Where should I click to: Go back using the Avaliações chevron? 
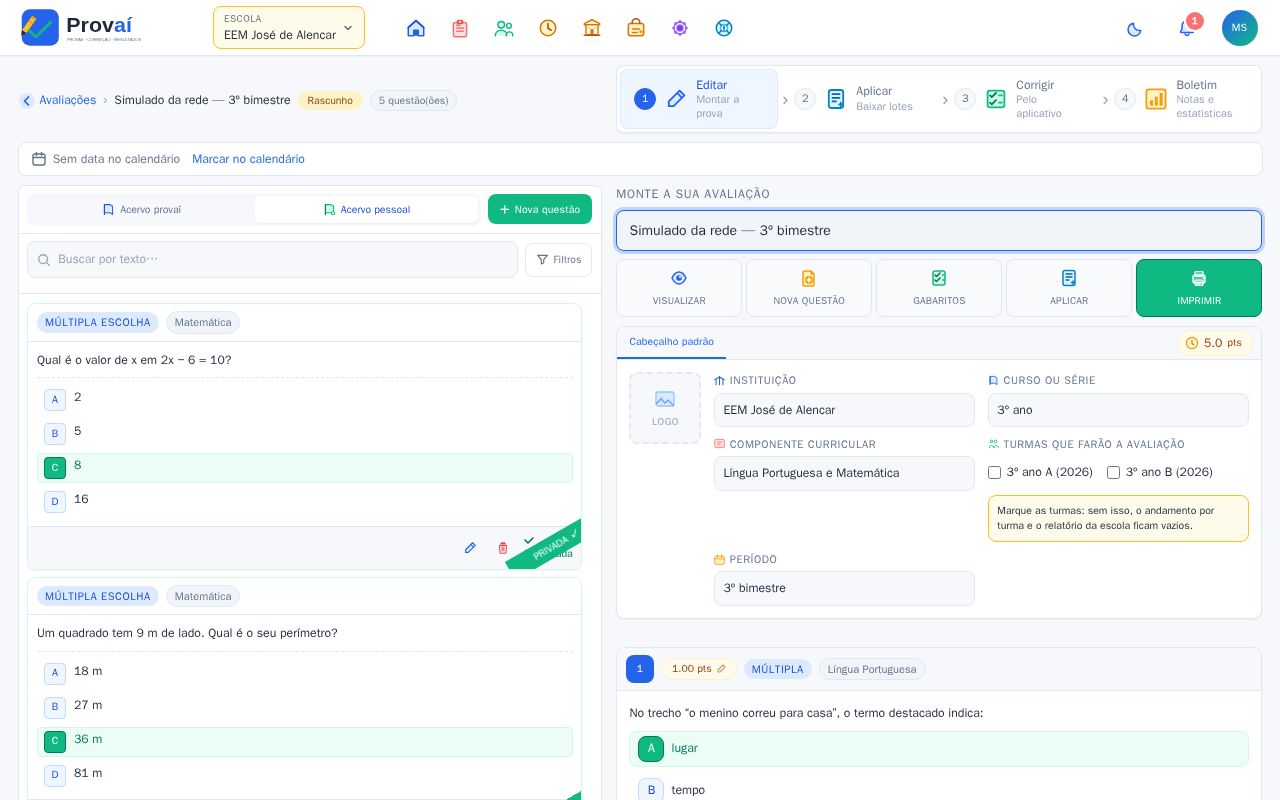click(x=27, y=100)
